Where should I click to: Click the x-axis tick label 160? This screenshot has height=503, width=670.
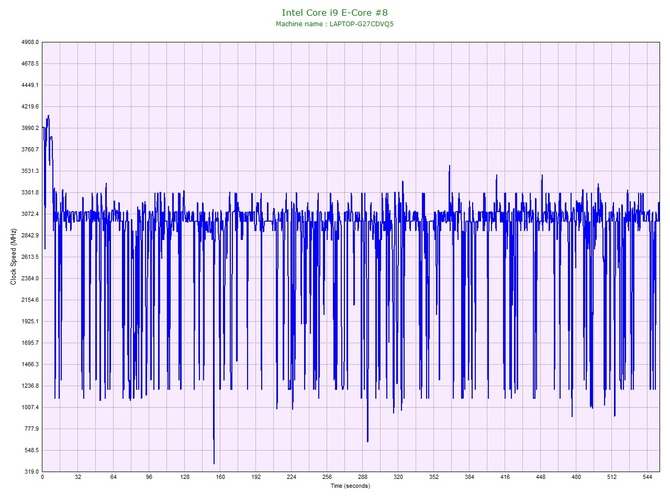click(x=220, y=477)
